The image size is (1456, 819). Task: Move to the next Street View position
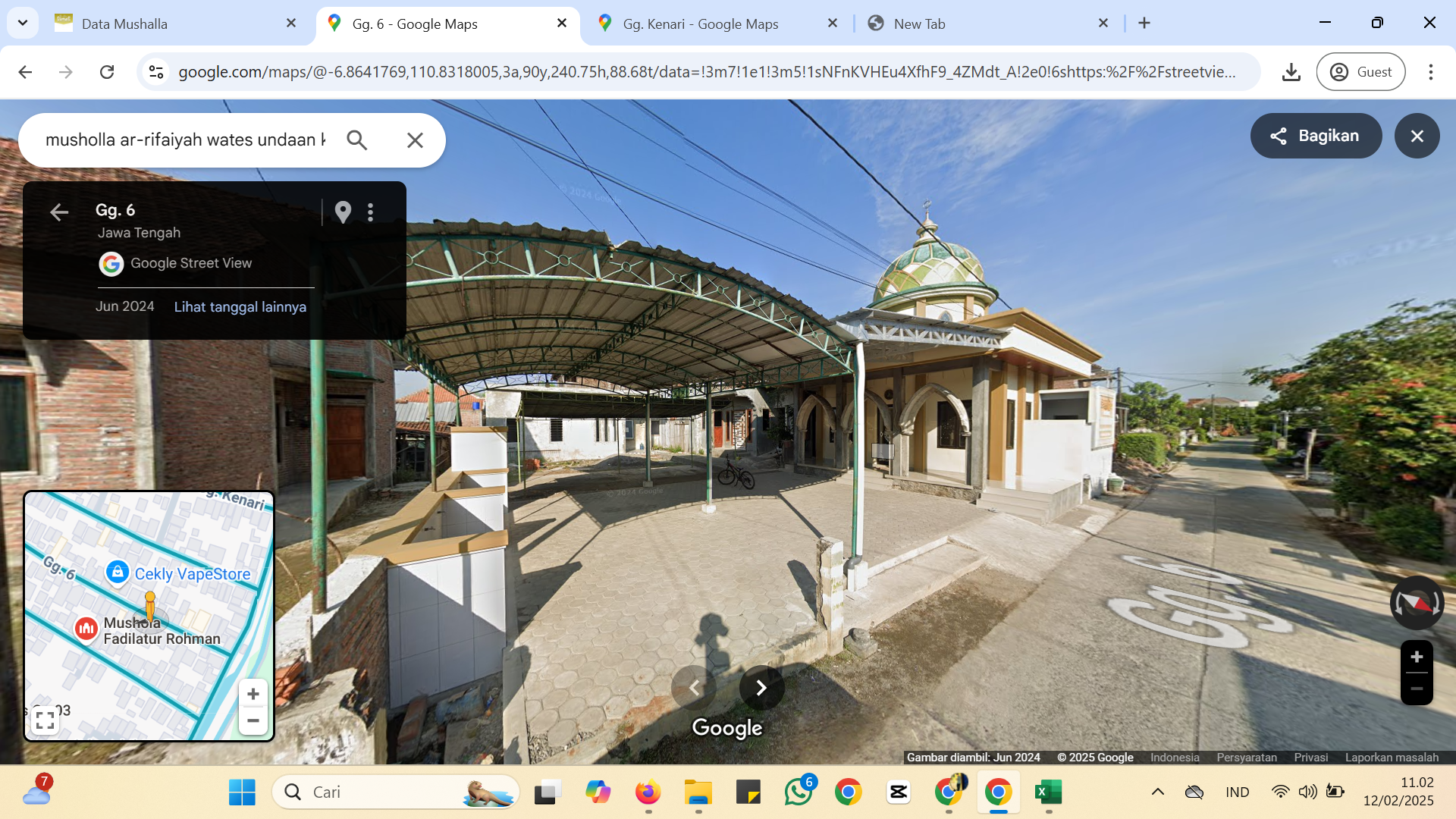pyautogui.click(x=761, y=688)
